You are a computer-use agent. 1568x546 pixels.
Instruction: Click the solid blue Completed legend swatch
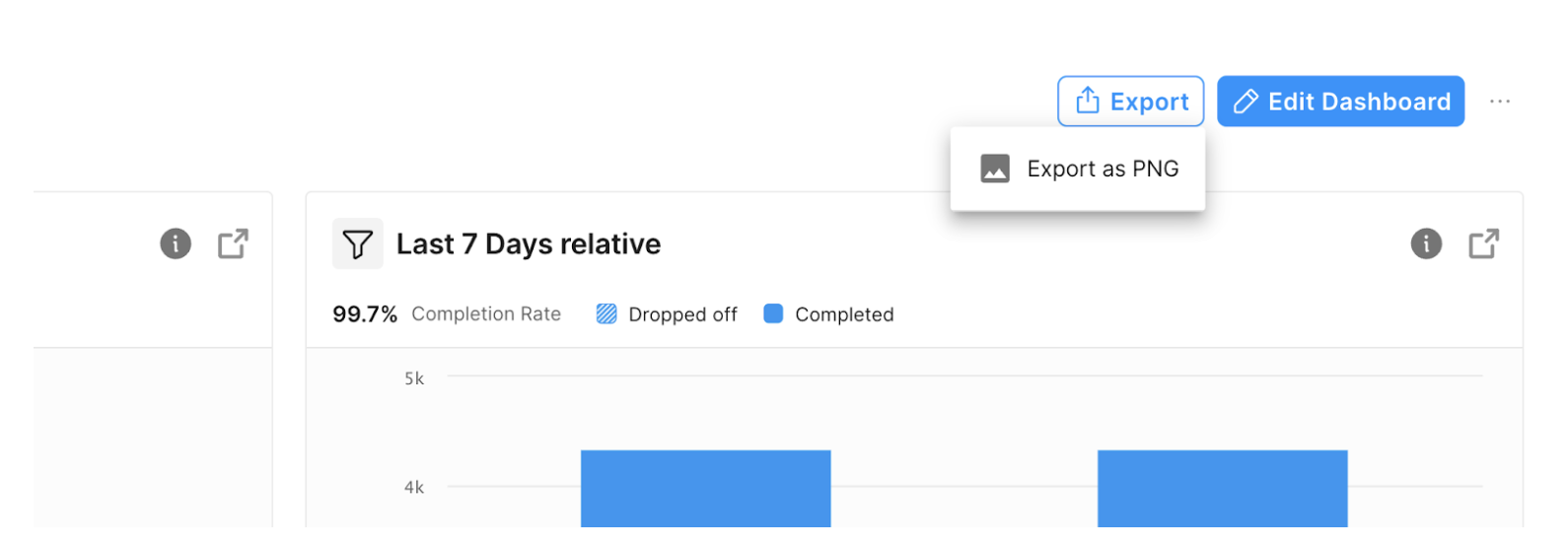coord(773,314)
